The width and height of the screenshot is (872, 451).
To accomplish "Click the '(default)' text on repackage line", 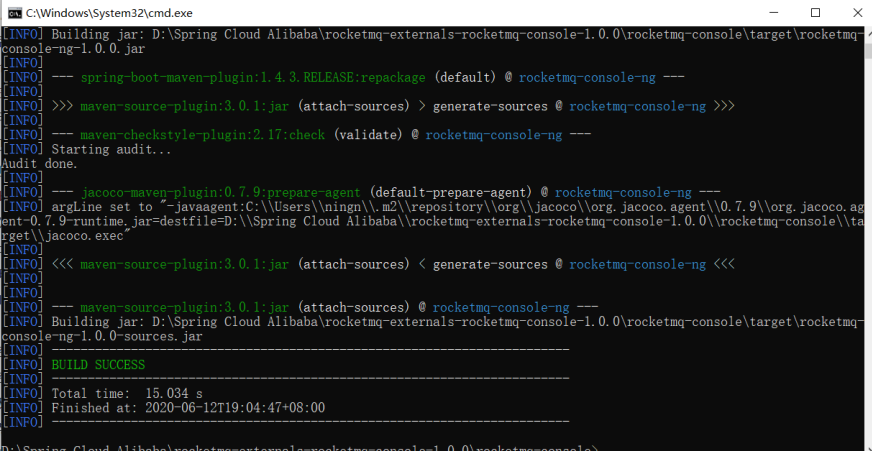I will coord(465,78).
